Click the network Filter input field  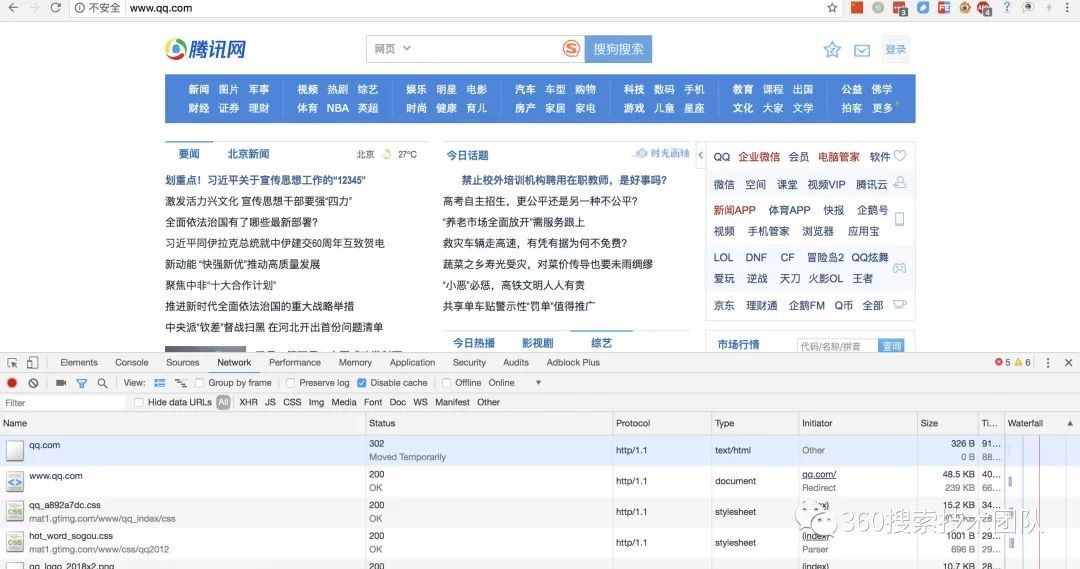coord(63,403)
